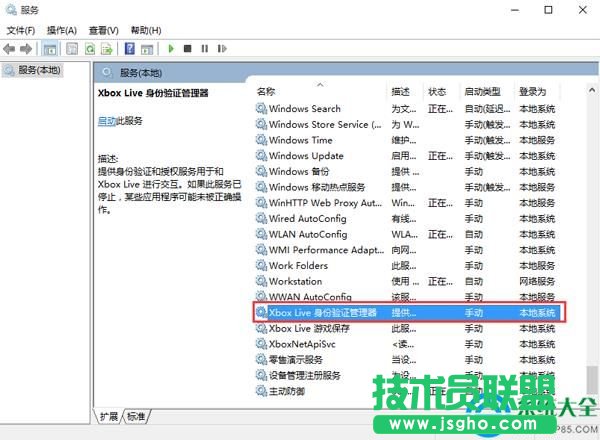Sort by the 启动类型 column header
The height and width of the screenshot is (440, 600).
tap(483, 91)
